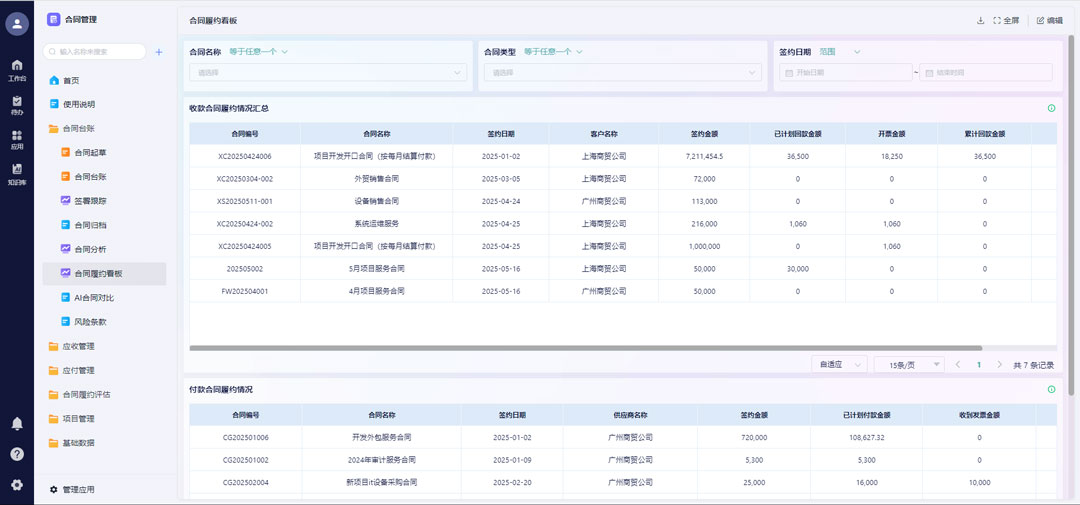Image resolution: width=1080 pixels, height=505 pixels.
Task: Click the 开始日期 start date field
Action: [x=846, y=72]
